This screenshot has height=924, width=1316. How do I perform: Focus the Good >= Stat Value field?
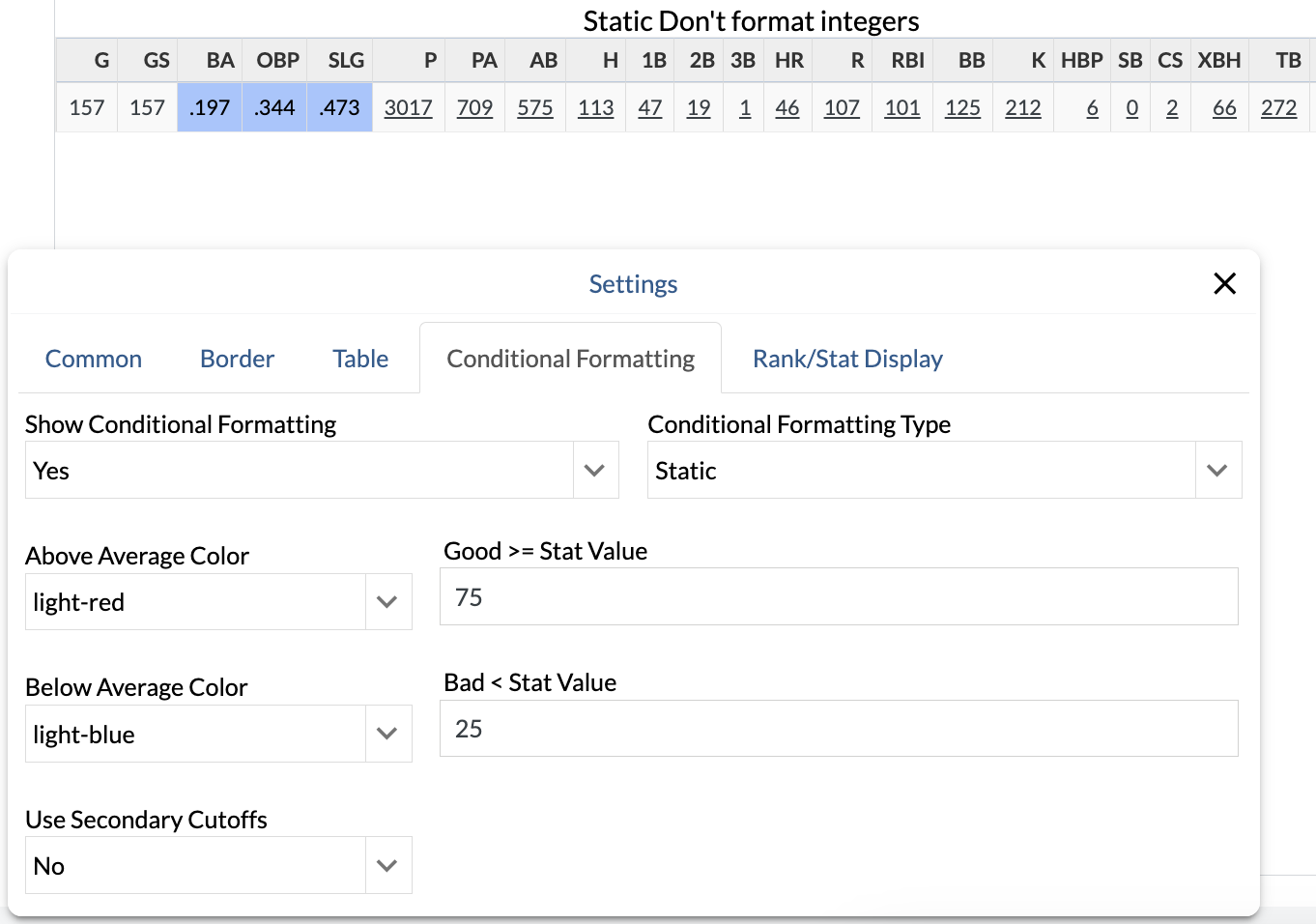pos(839,597)
